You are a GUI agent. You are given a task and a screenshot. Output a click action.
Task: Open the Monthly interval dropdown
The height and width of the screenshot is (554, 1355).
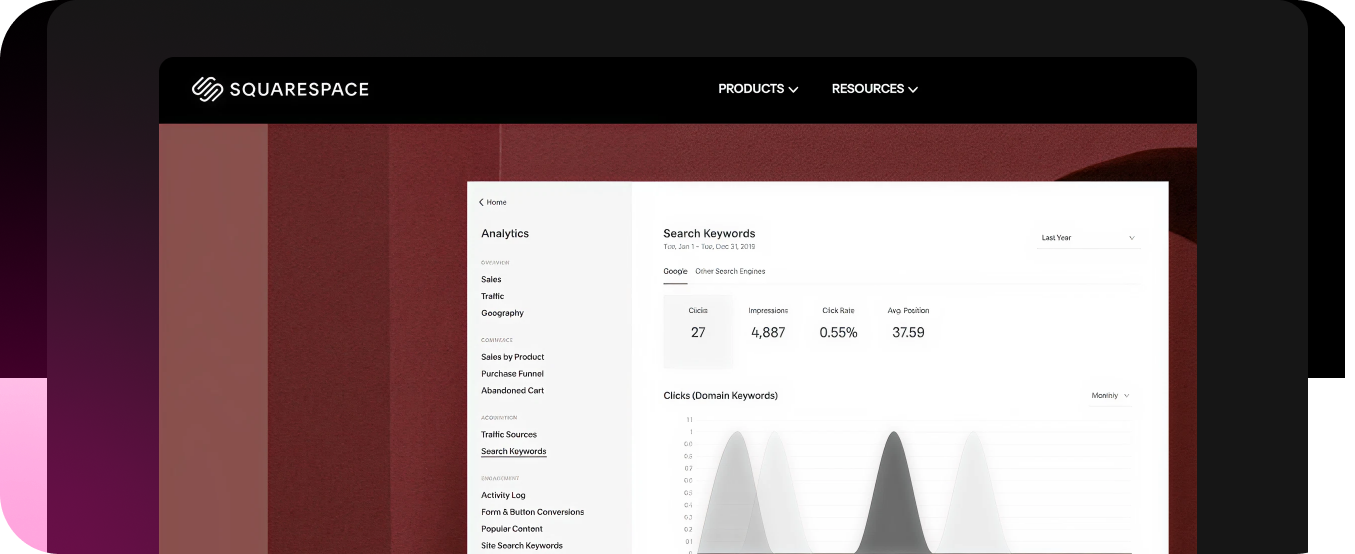1110,396
